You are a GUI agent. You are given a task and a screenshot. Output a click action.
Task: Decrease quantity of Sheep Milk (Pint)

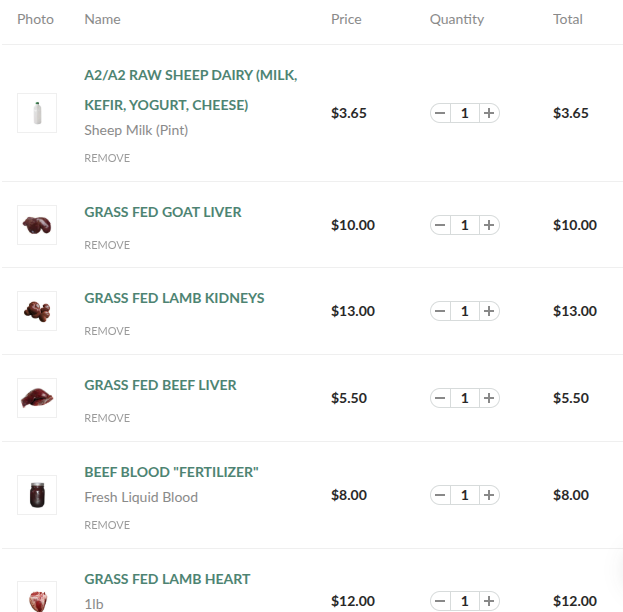tap(440, 113)
